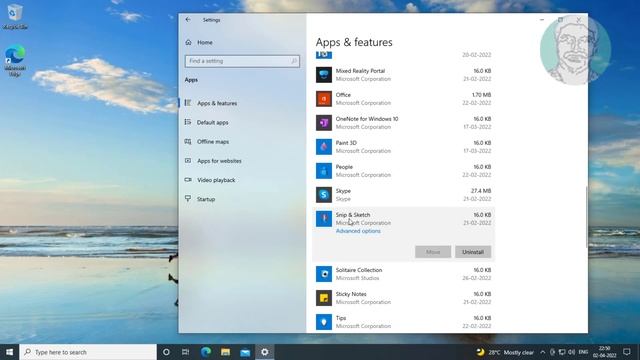This screenshot has height=360, width=640.
Task: Open File Explorer from the taskbar
Action: pyautogui.click(x=225, y=352)
